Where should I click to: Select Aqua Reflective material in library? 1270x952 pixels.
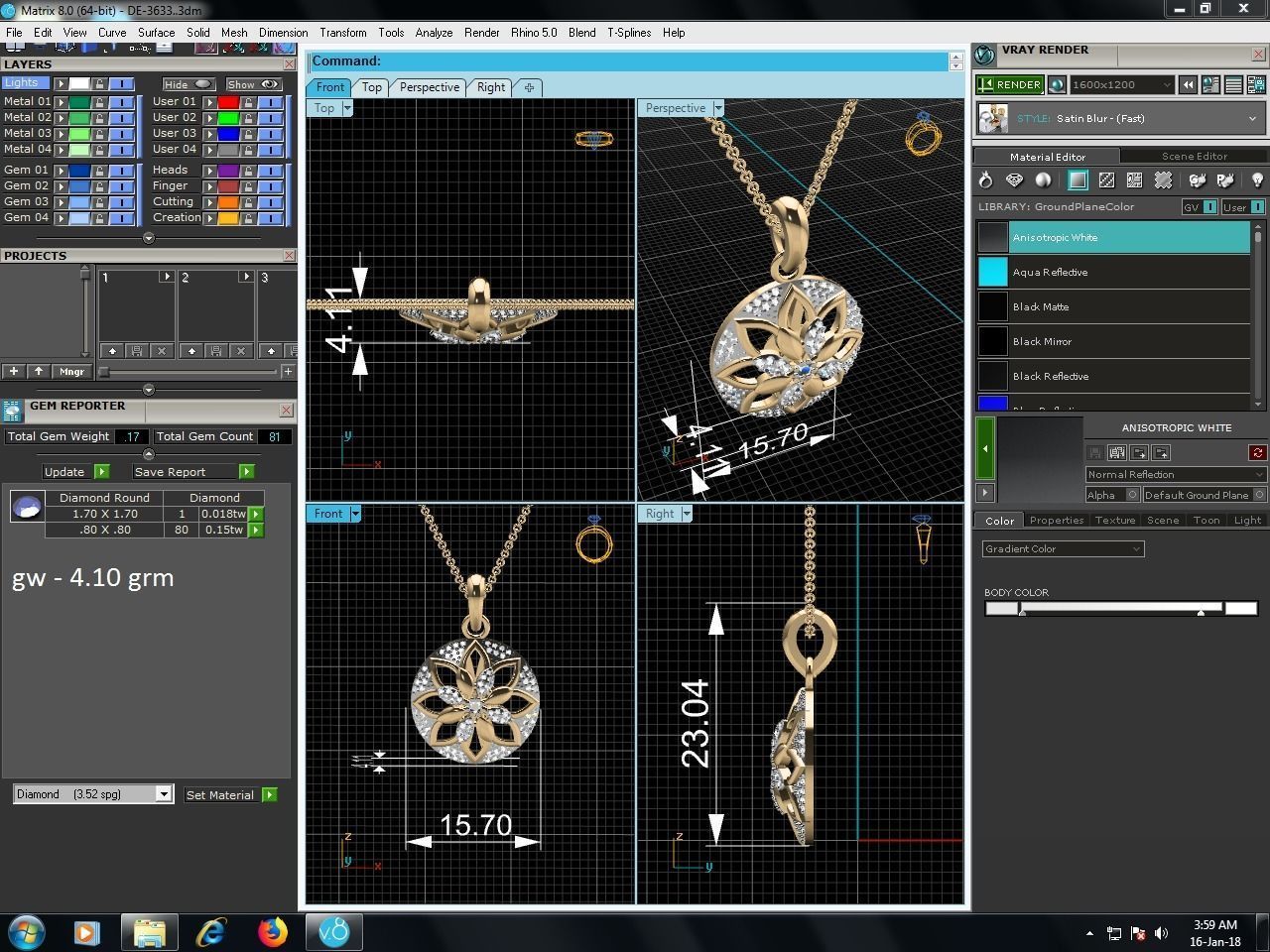click(1113, 273)
